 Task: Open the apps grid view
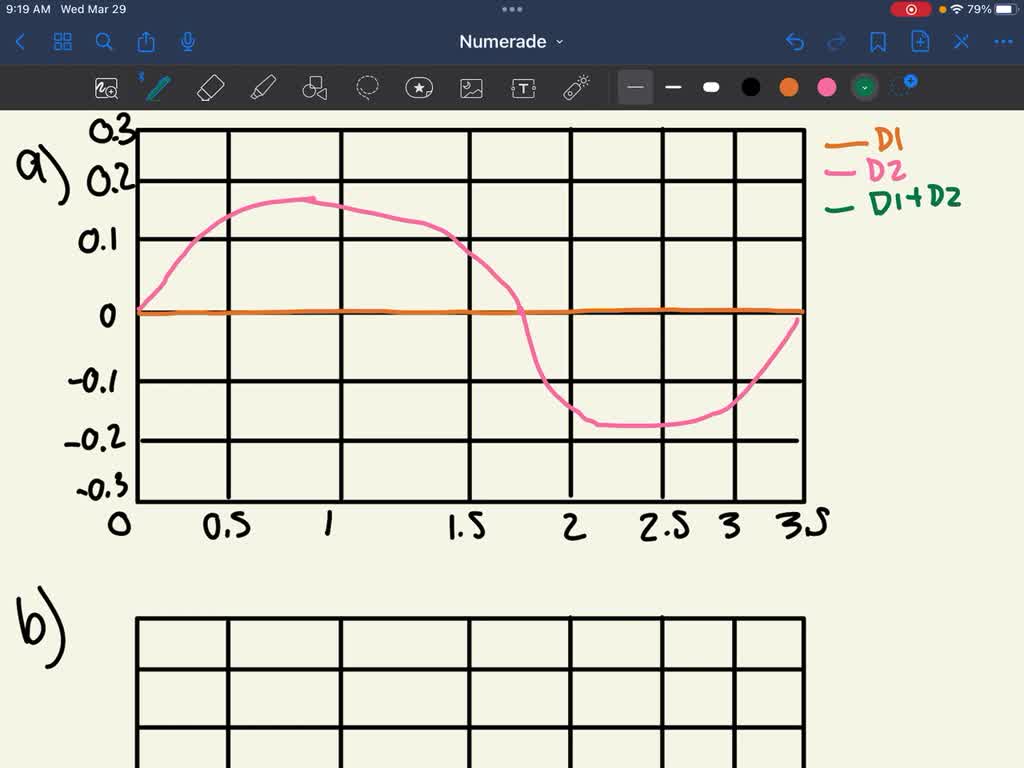click(x=62, y=41)
